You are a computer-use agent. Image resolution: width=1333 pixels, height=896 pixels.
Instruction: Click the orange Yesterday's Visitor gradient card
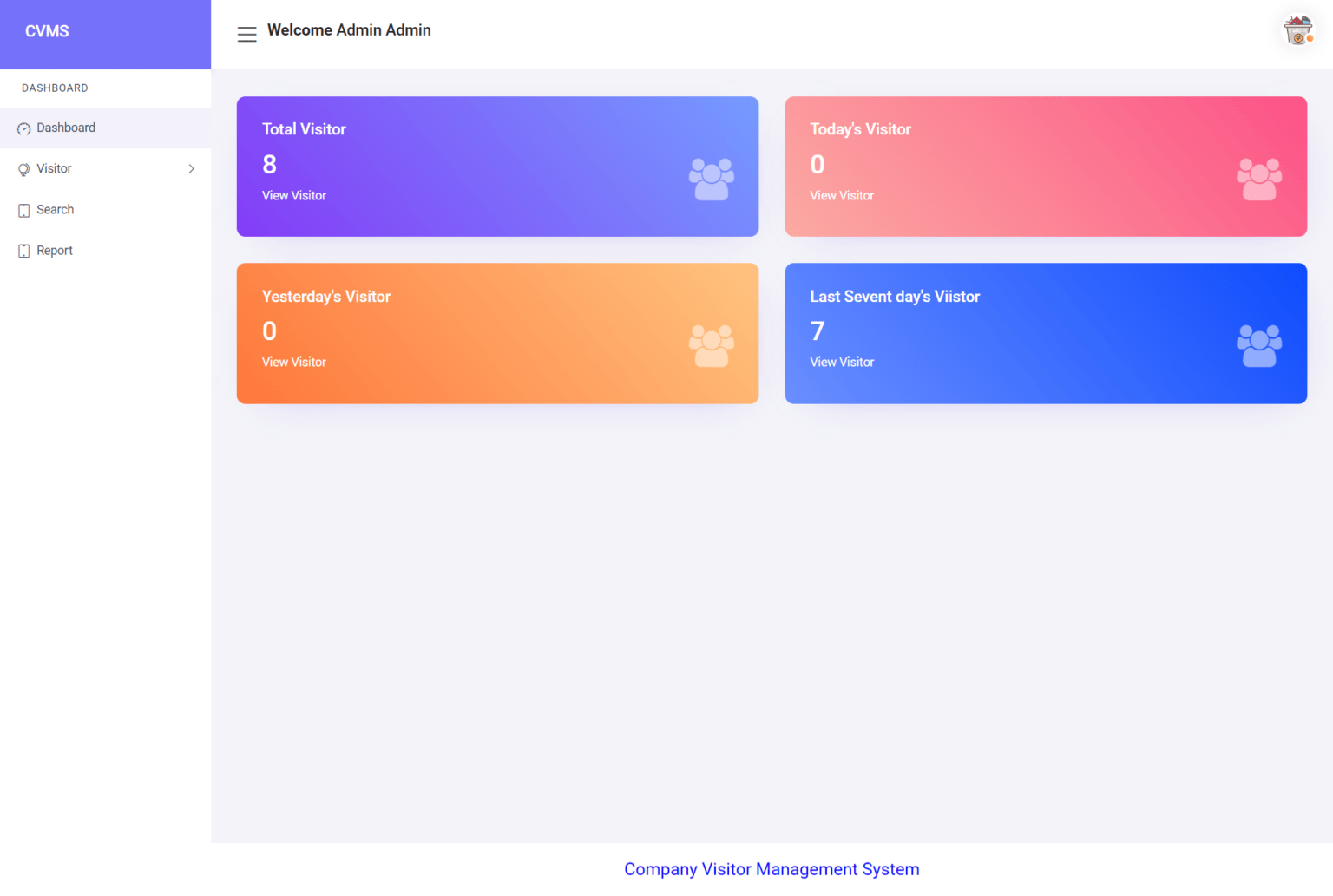(x=497, y=333)
